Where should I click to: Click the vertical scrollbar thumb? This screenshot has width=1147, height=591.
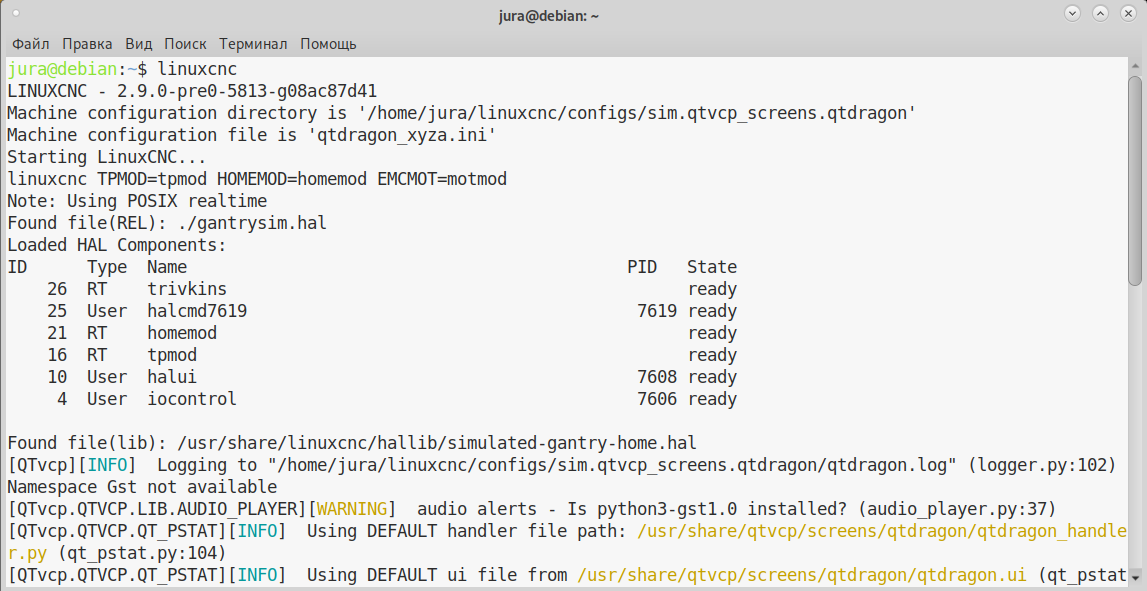[1135, 180]
